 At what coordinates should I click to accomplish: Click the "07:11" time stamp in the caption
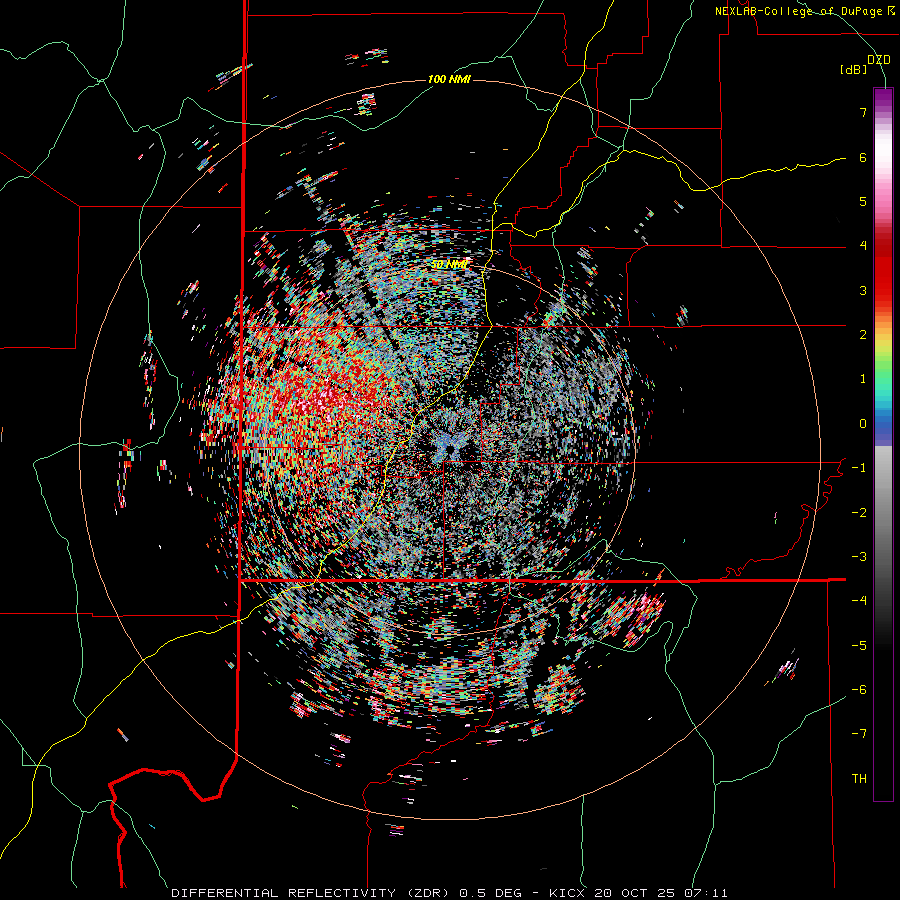click(x=706, y=893)
